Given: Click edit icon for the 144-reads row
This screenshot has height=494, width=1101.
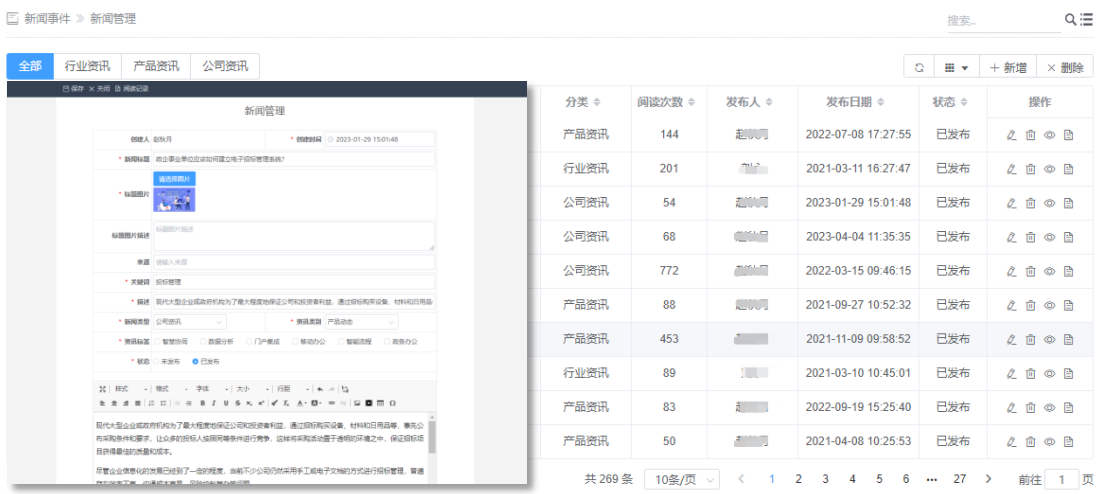Looking at the screenshot, I should pos(1011,135).
